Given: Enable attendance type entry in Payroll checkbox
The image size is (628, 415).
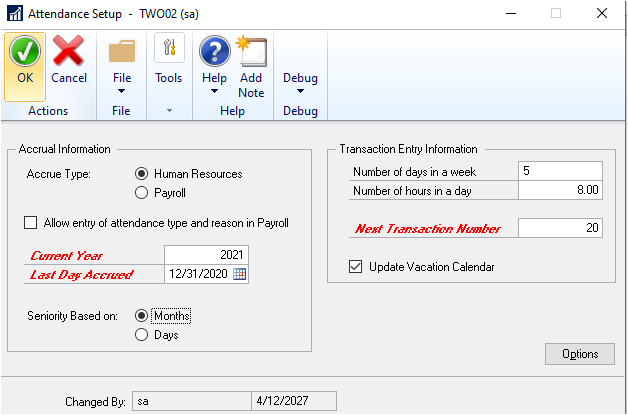Looking at the screenshot, I should point(30,223).
